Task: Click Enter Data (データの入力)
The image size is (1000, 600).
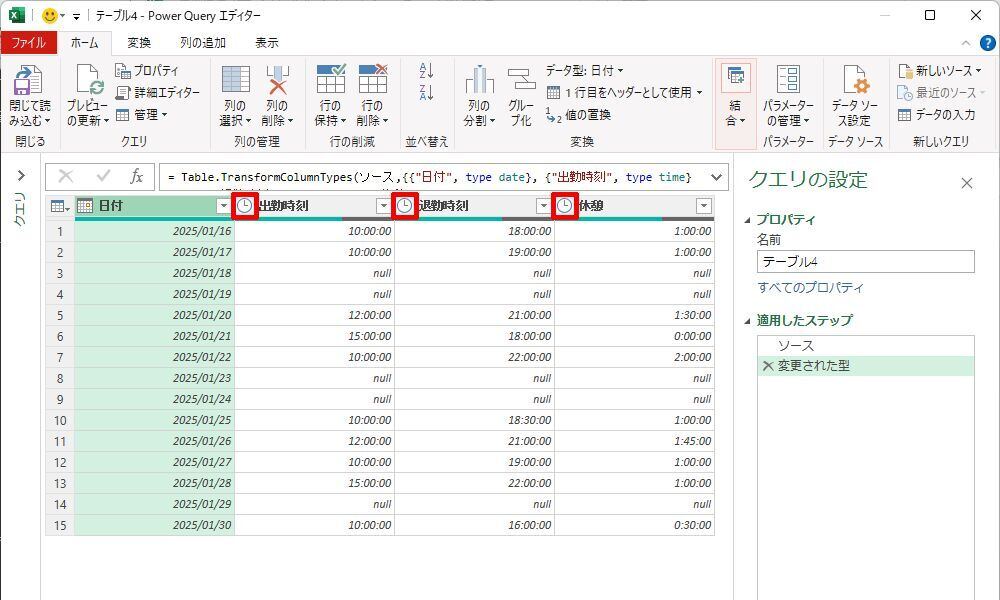Action: 936,115
